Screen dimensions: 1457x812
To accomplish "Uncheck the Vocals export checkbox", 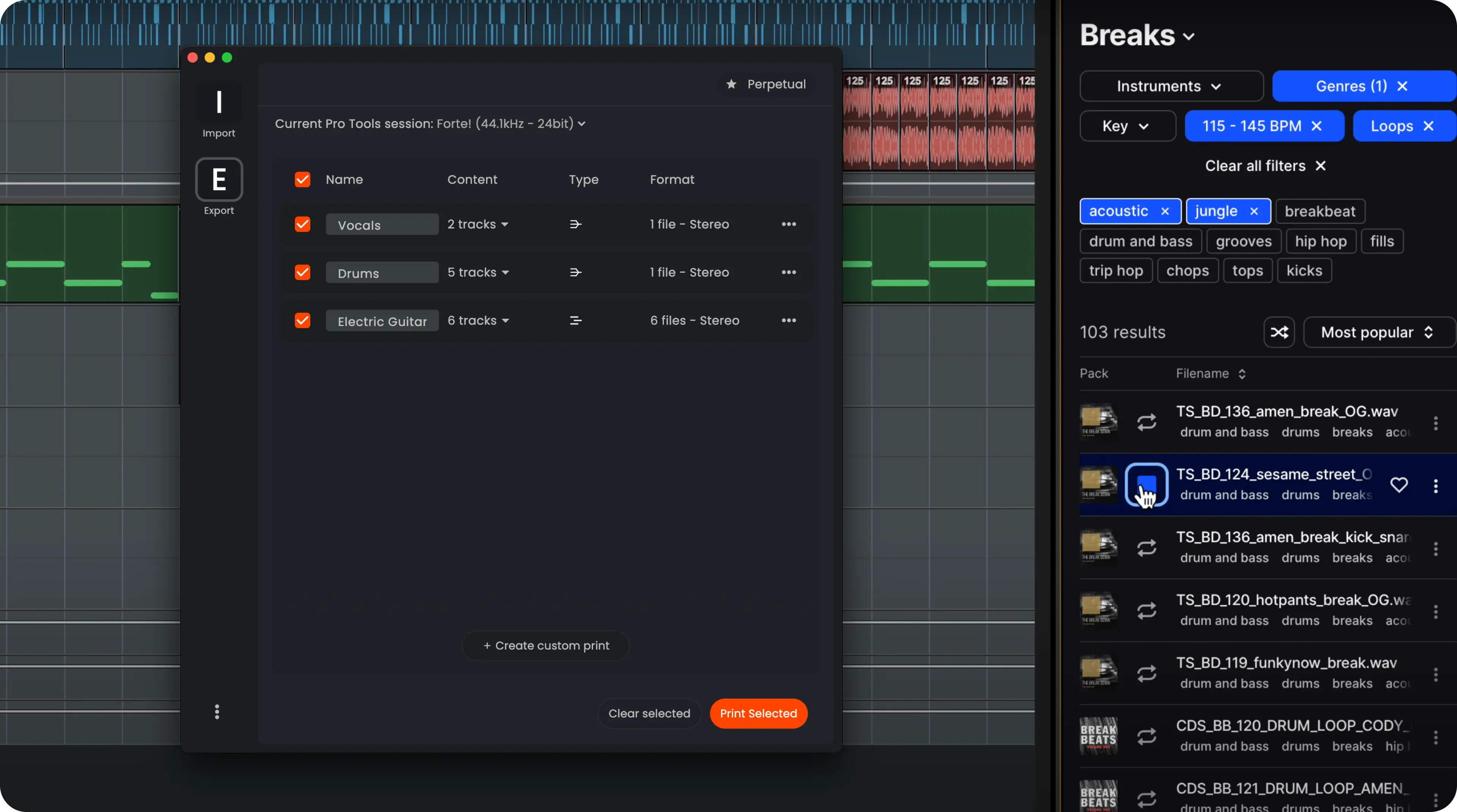I will coord(303,224).
